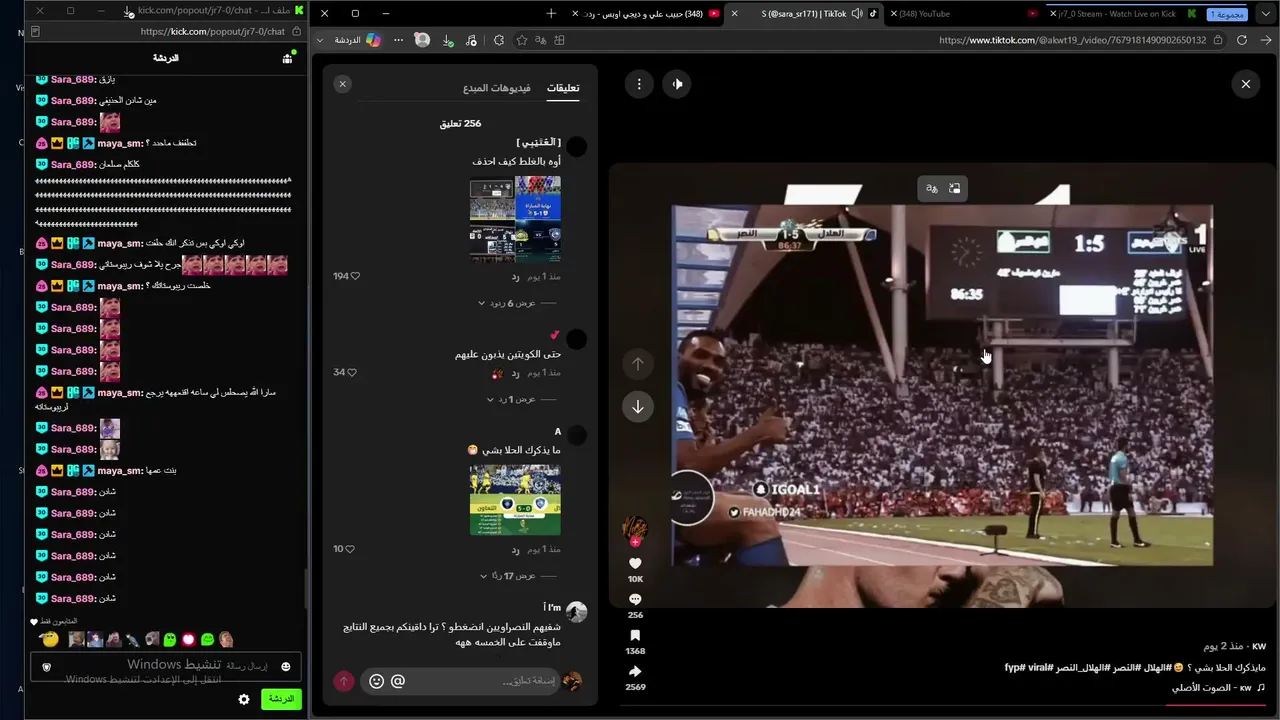Viewport: 1280px width, 720px height.
Task: Open the gift icon in Kick chat header
Action: click(287, 58)
